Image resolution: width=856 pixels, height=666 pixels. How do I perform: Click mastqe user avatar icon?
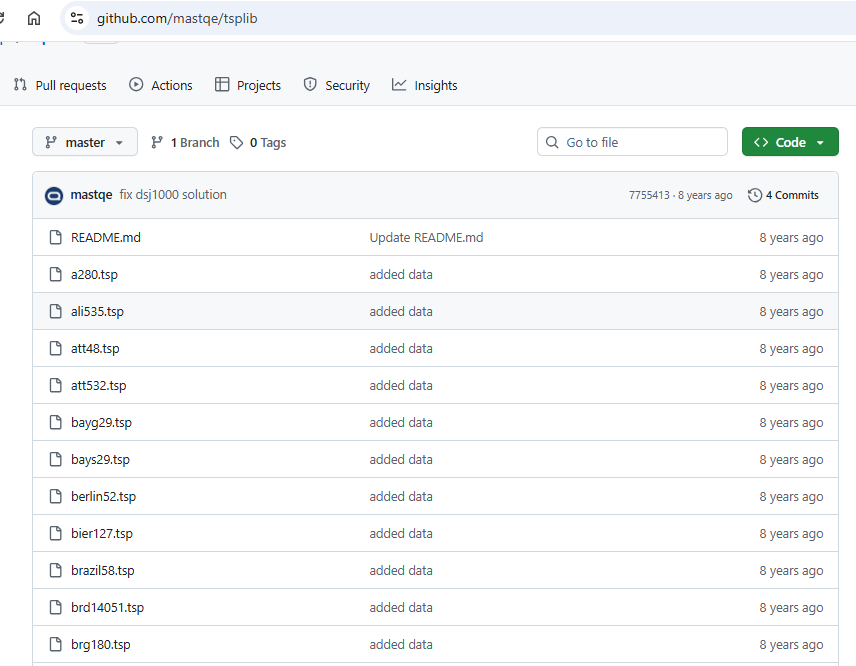click(x=54, y=195)
